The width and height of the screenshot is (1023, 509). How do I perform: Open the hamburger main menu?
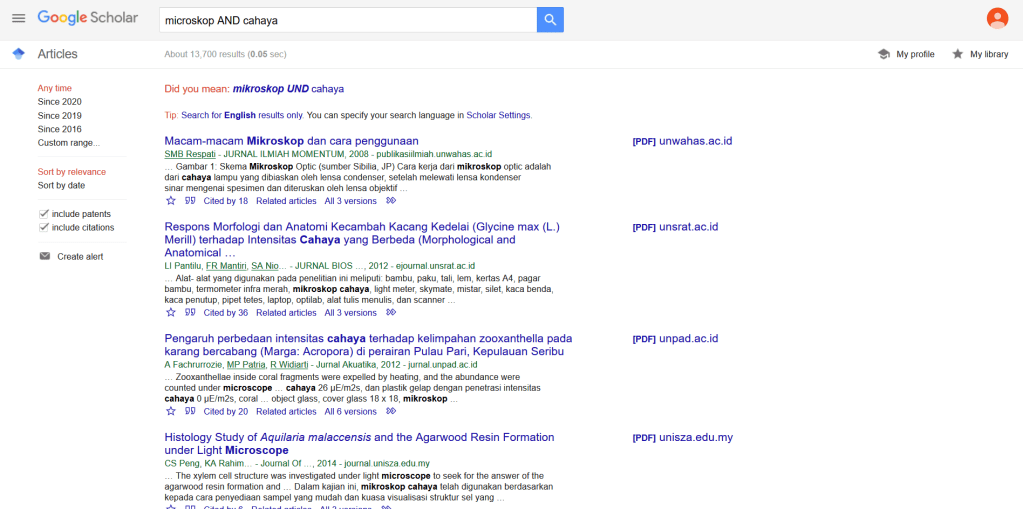pyautogui.click(x=18, y=19)
